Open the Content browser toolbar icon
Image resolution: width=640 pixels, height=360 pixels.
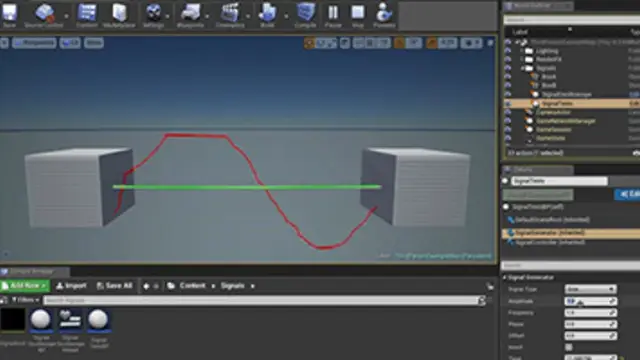click(x=87, y=14)
